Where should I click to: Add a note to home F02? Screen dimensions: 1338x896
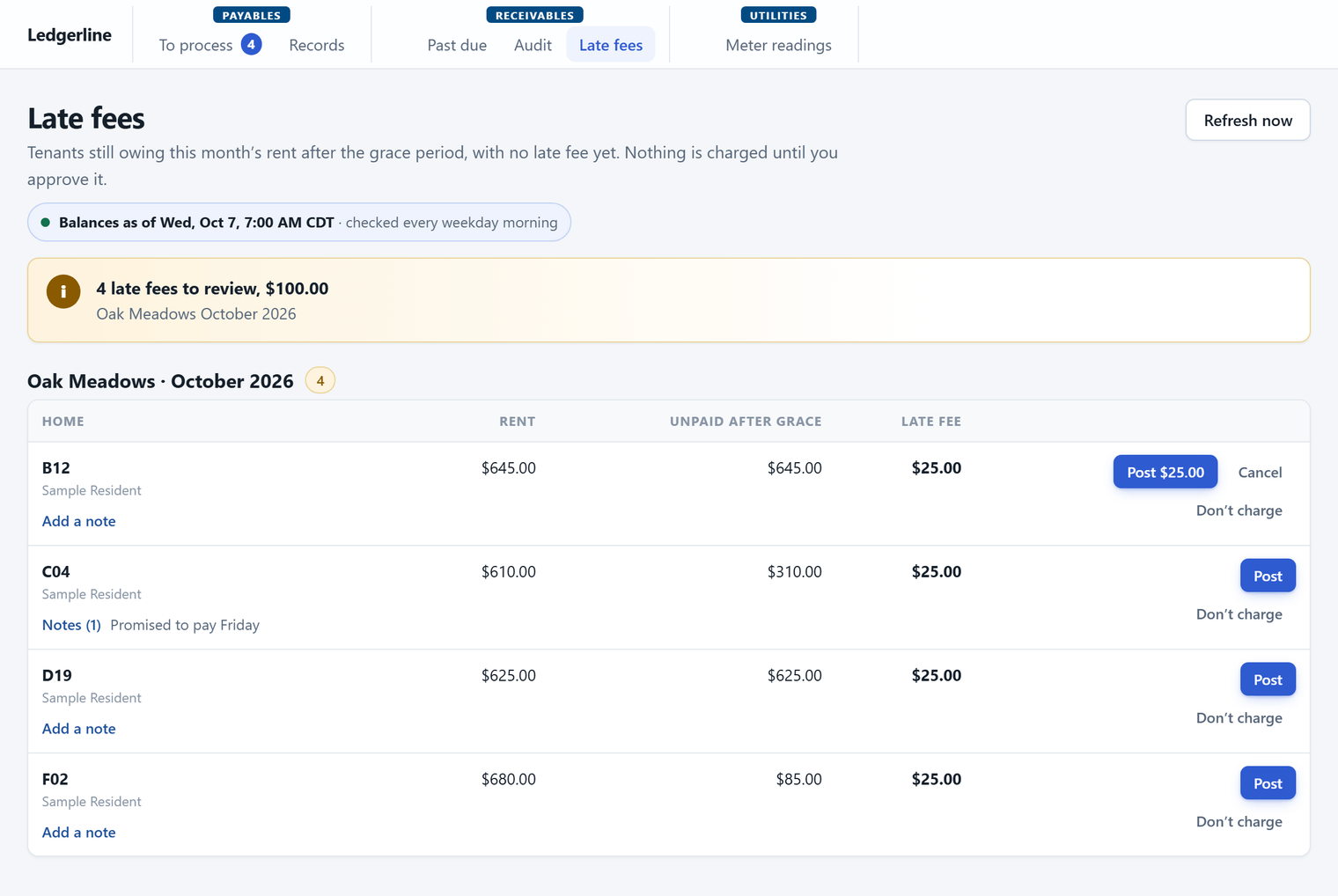pyautogui.click(x=79, y=833)
